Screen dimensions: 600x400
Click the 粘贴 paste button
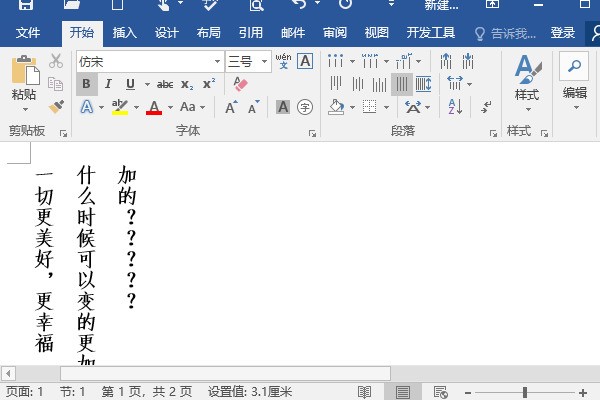tap(24, 80)
